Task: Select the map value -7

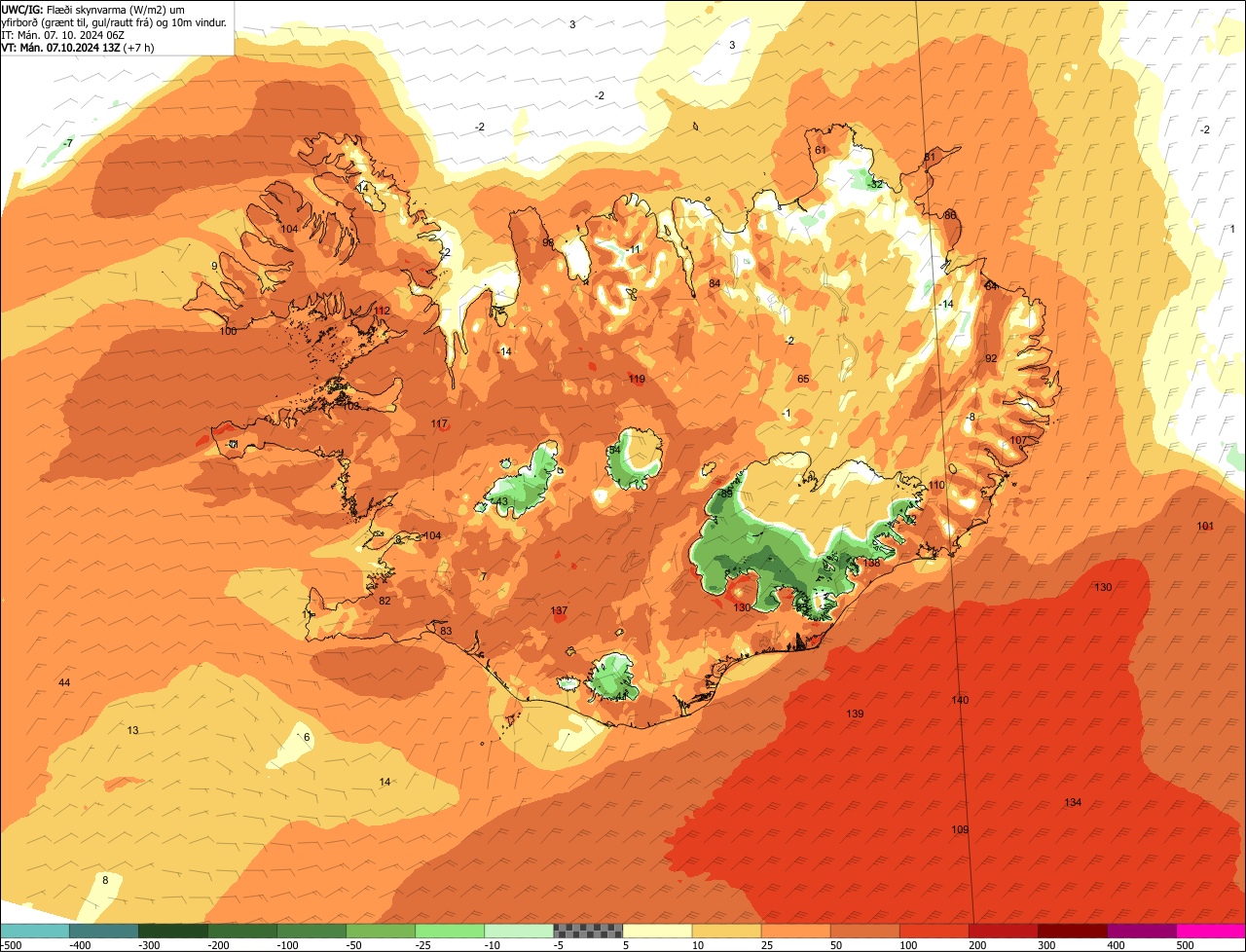Action: [67, 143]
